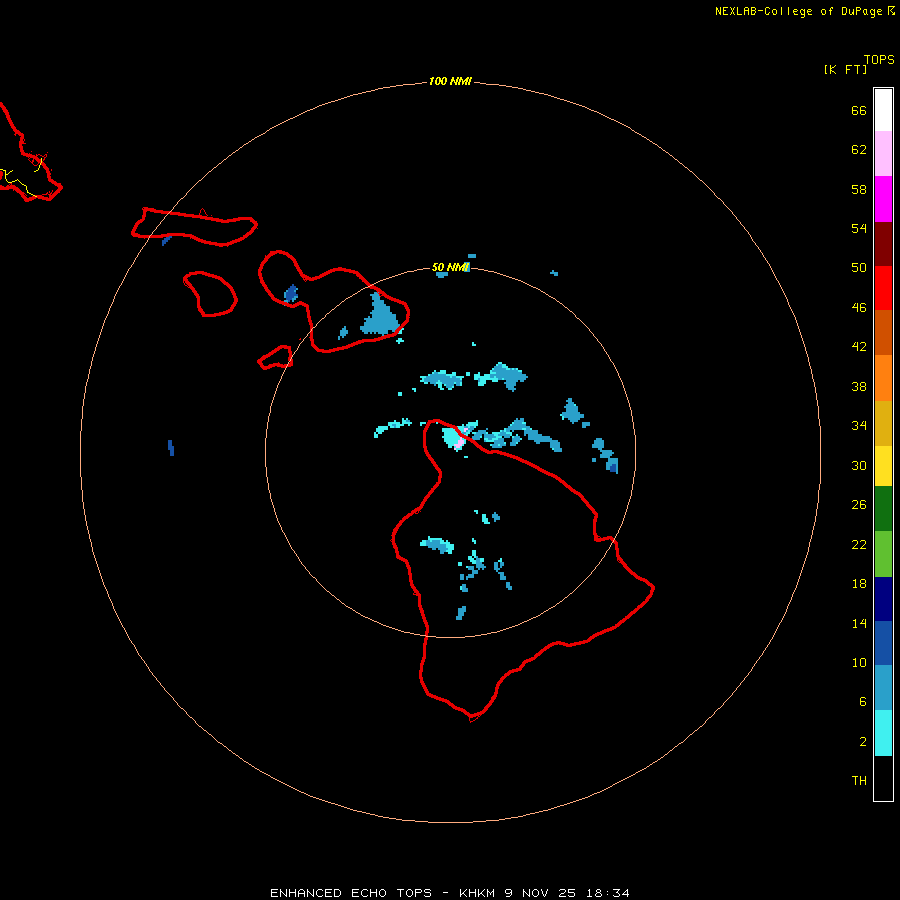
Task: Click the K FT units label
Action: click(x=845, y=70)
